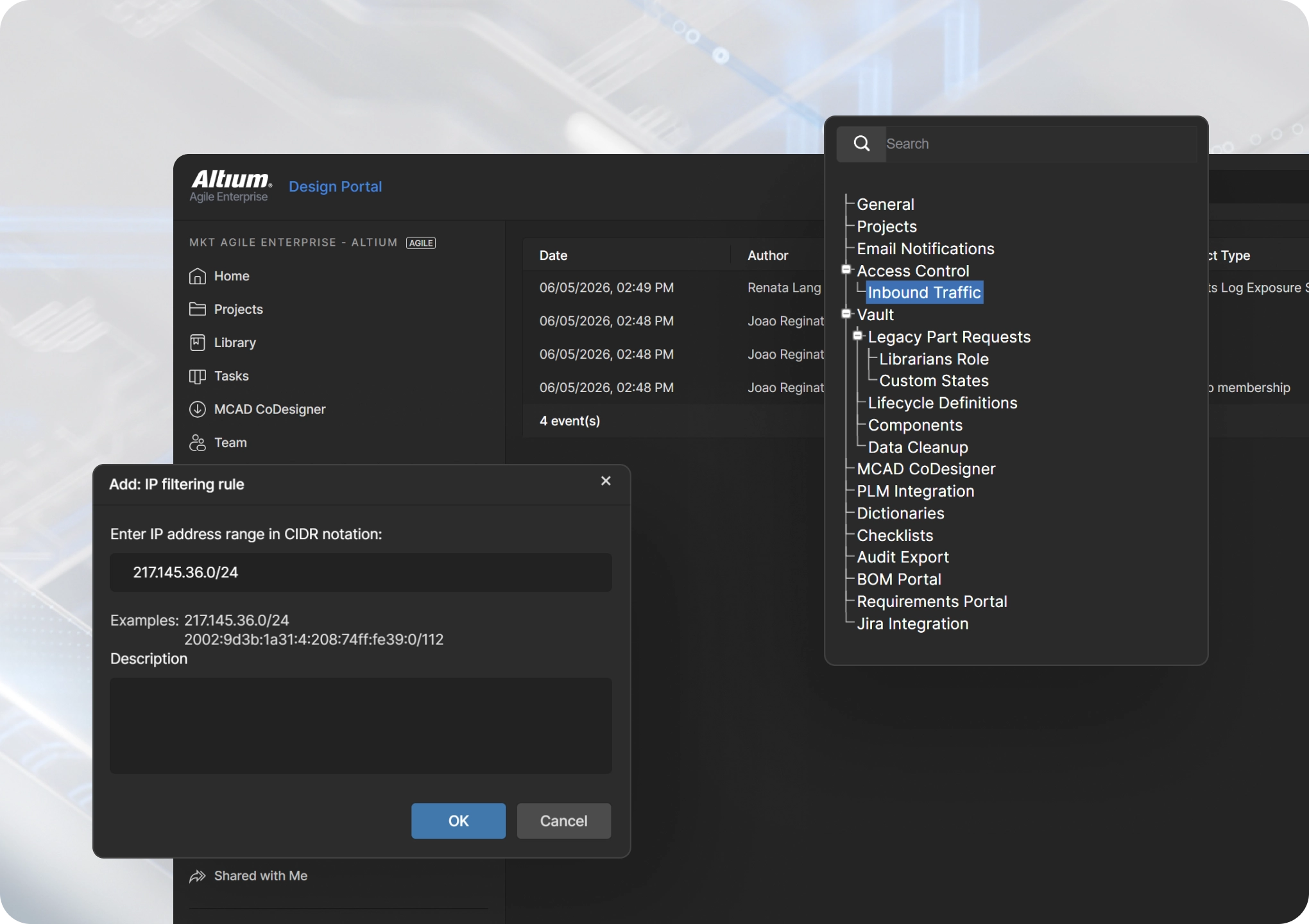The width and height of the screenshot is (1309, 924).
Task: Collapse the Access Control tree node
Action: coord(846,269)
